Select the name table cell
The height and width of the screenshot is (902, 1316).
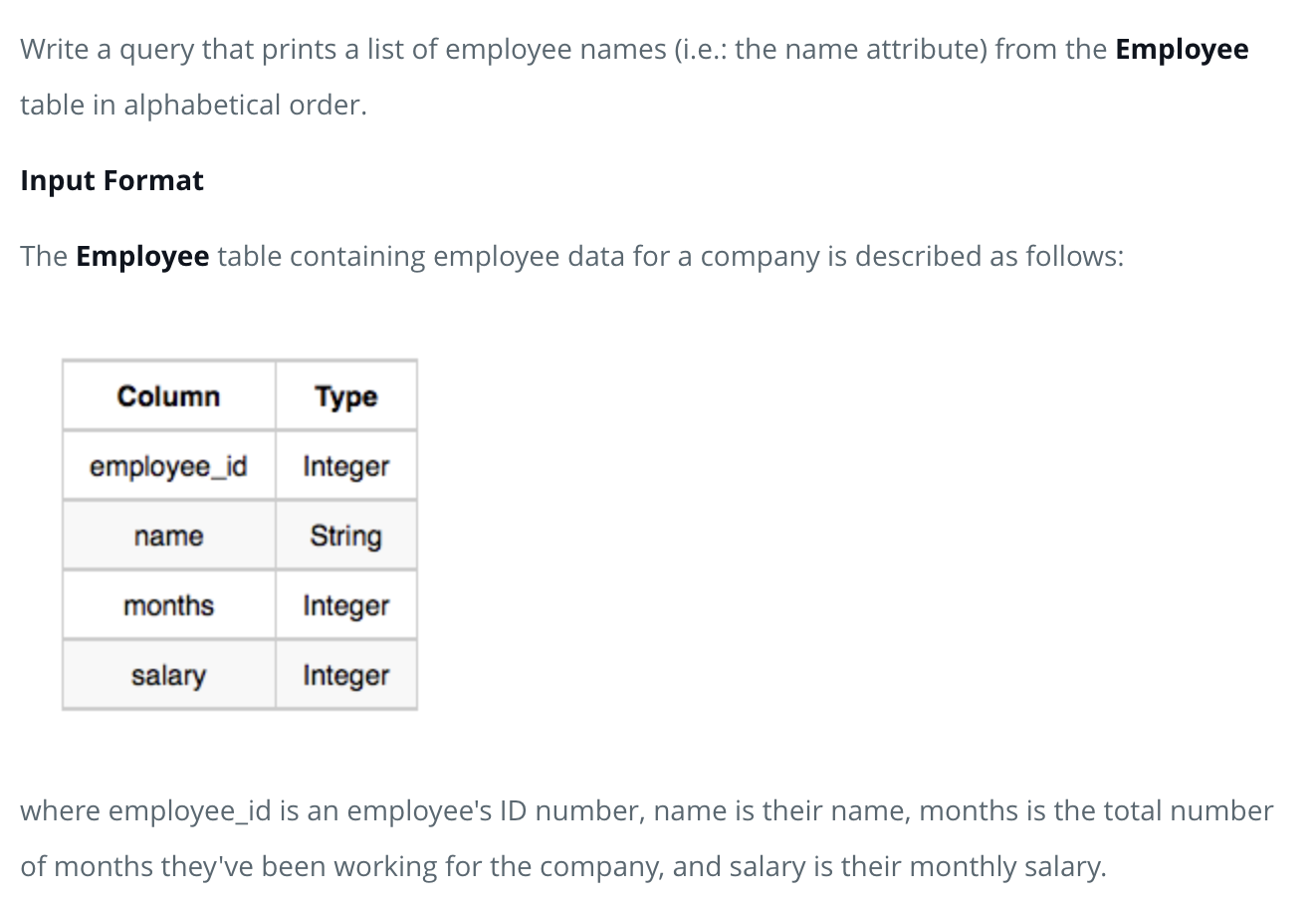(x=168, y=536)
